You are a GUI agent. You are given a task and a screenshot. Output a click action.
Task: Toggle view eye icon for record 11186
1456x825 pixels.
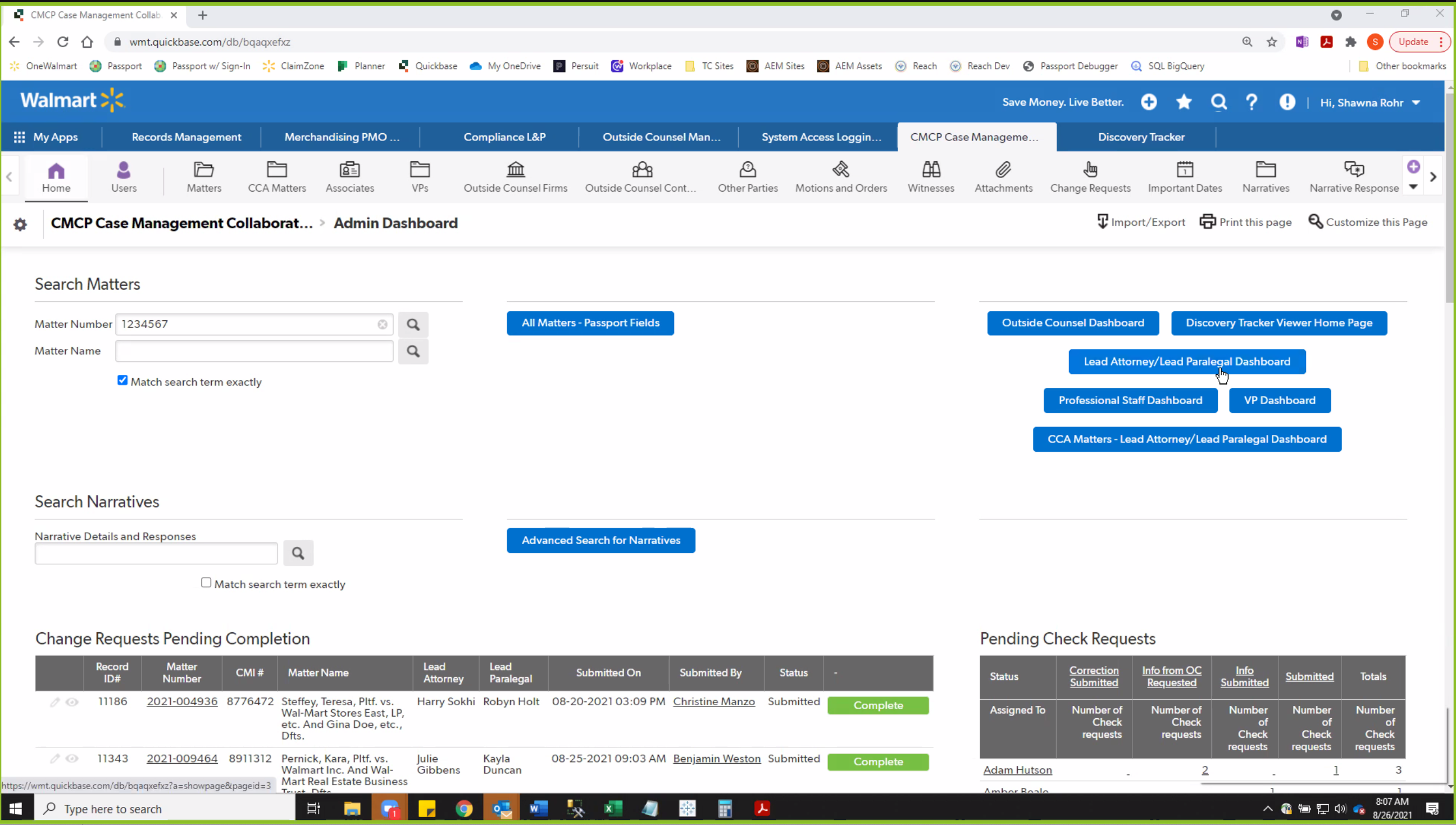(72, 702)
